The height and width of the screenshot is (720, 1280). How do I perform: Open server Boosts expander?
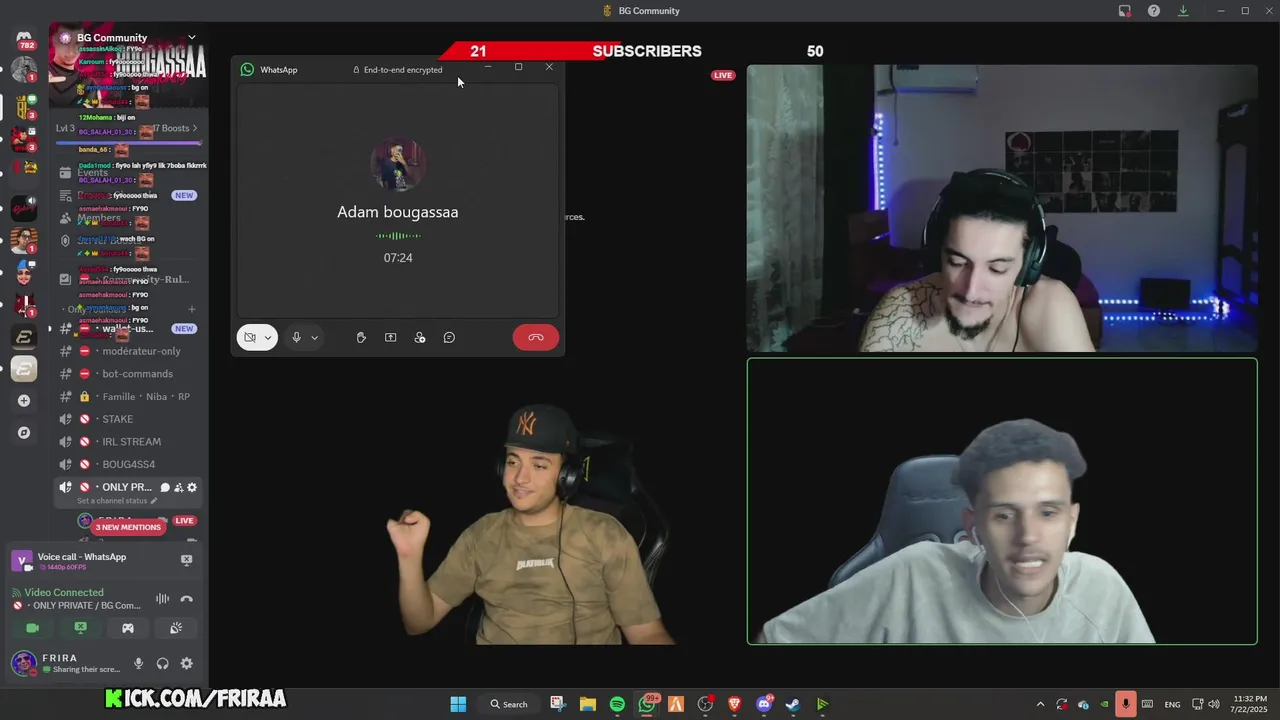pos(176,128)
